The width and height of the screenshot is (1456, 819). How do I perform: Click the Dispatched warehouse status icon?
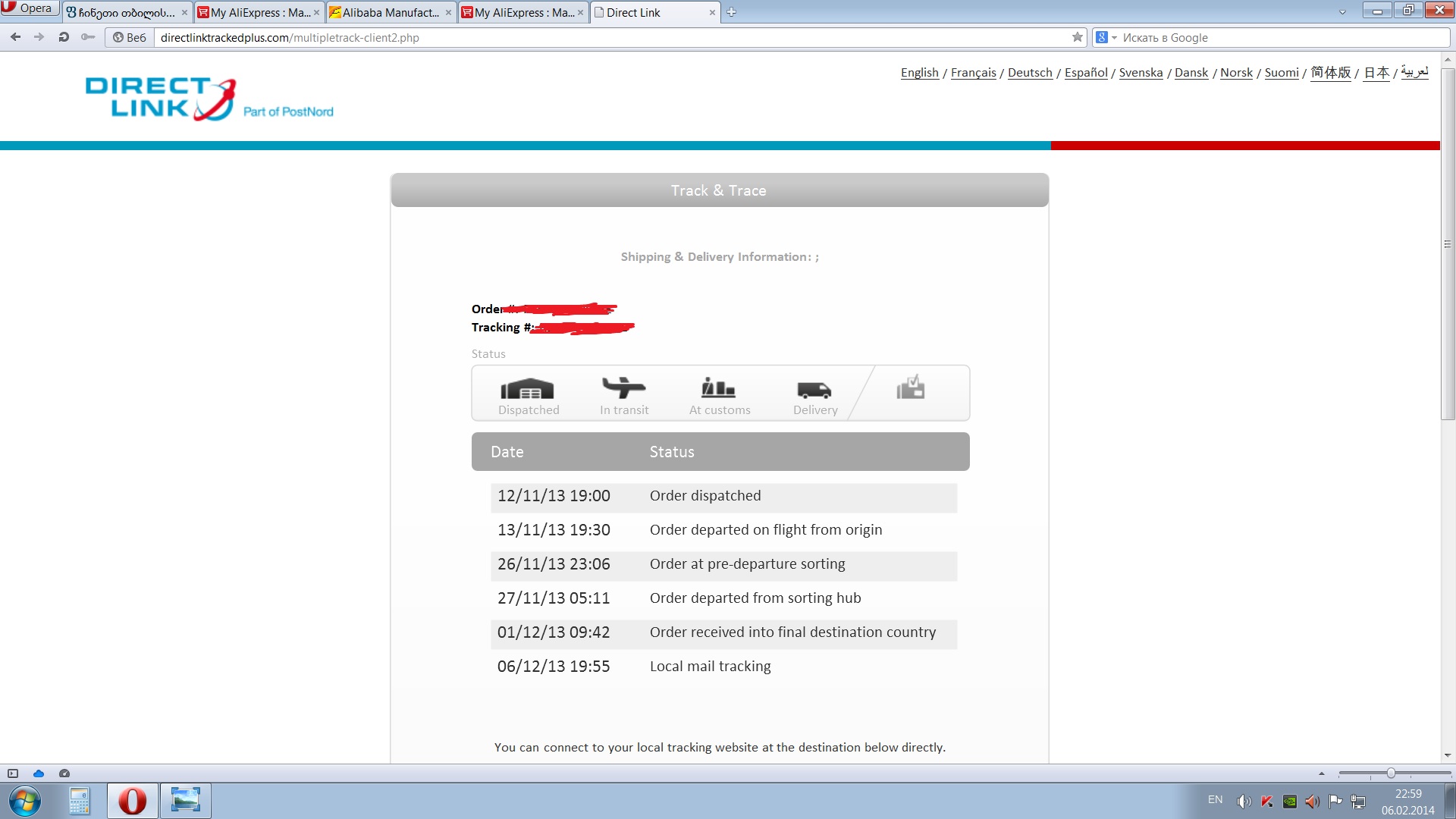point(527,389)
